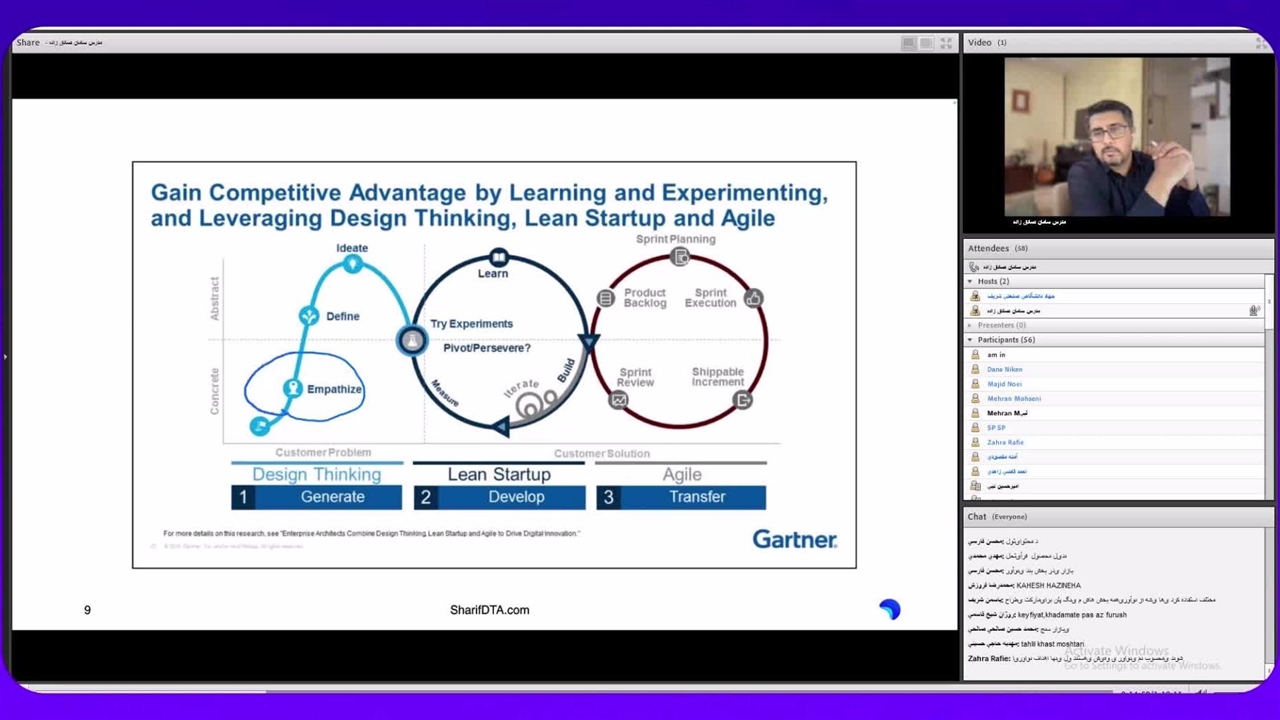1280x720 pixels.
Task: Click the user icon next to Dana Nikan
Action: point(975,369)
